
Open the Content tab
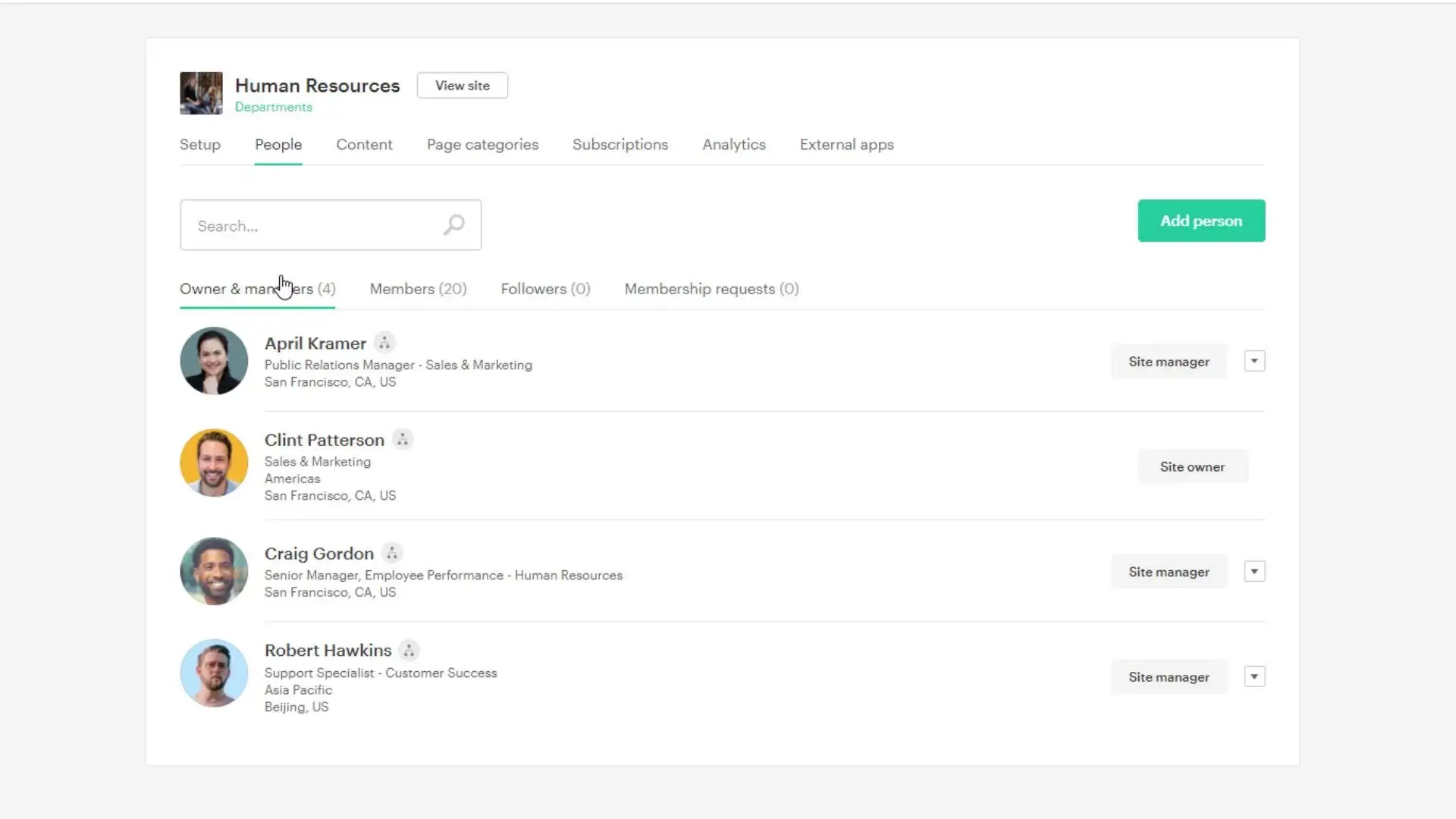coord(364,144)
